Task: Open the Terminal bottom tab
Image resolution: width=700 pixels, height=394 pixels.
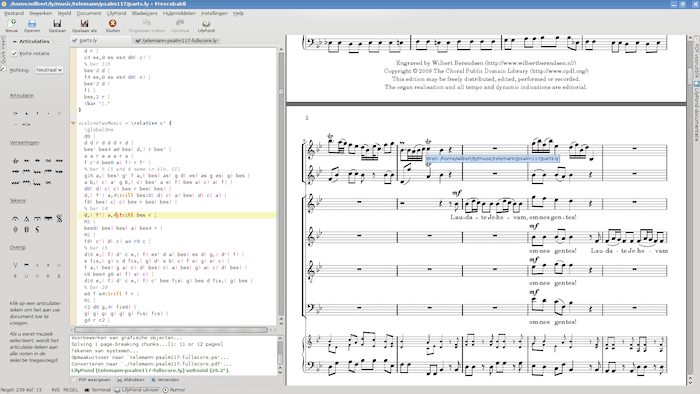Action: point(98,390)
